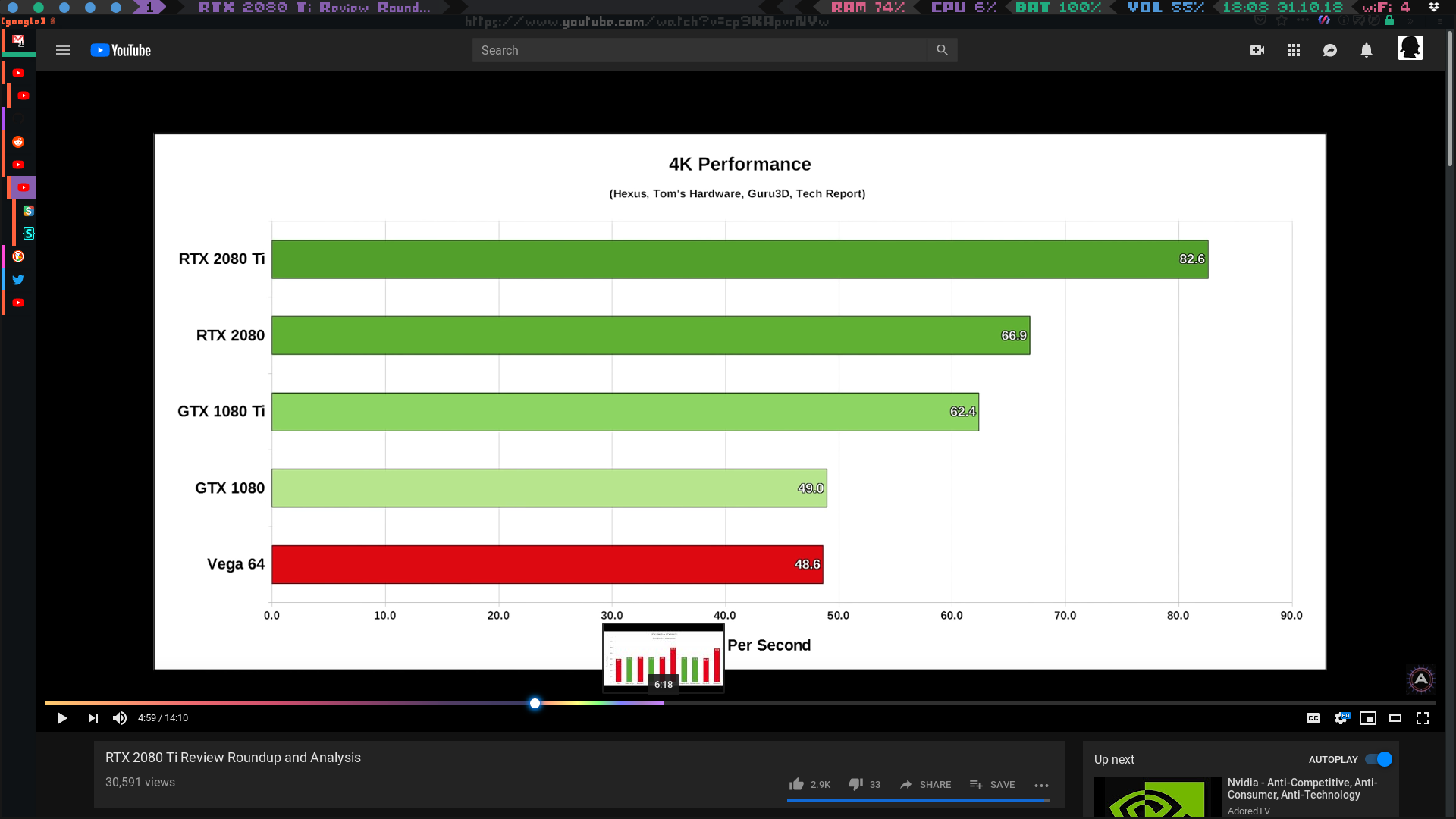Open the YouTube apps grid
This screenshot has height=819, width=1456.
1294,50
